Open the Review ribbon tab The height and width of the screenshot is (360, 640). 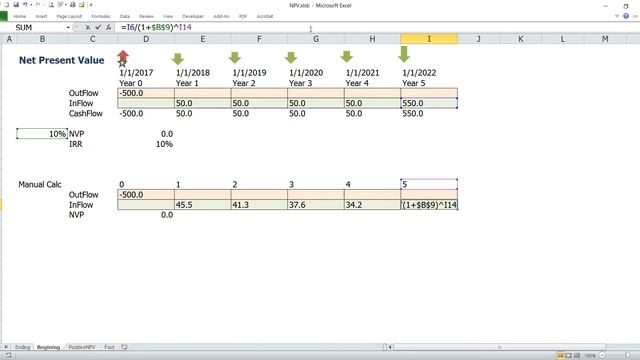(x=146, y=16)
